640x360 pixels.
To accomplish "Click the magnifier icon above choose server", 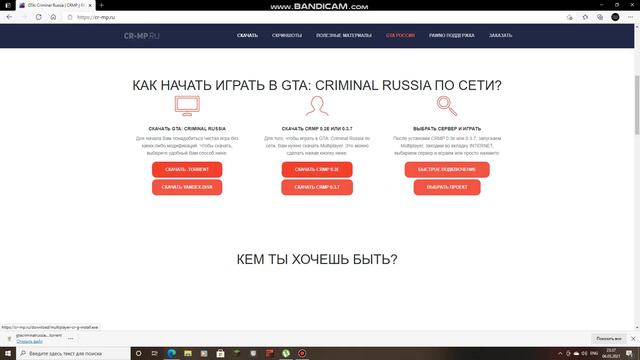I will pyautogui.click(x=447, y=106).
